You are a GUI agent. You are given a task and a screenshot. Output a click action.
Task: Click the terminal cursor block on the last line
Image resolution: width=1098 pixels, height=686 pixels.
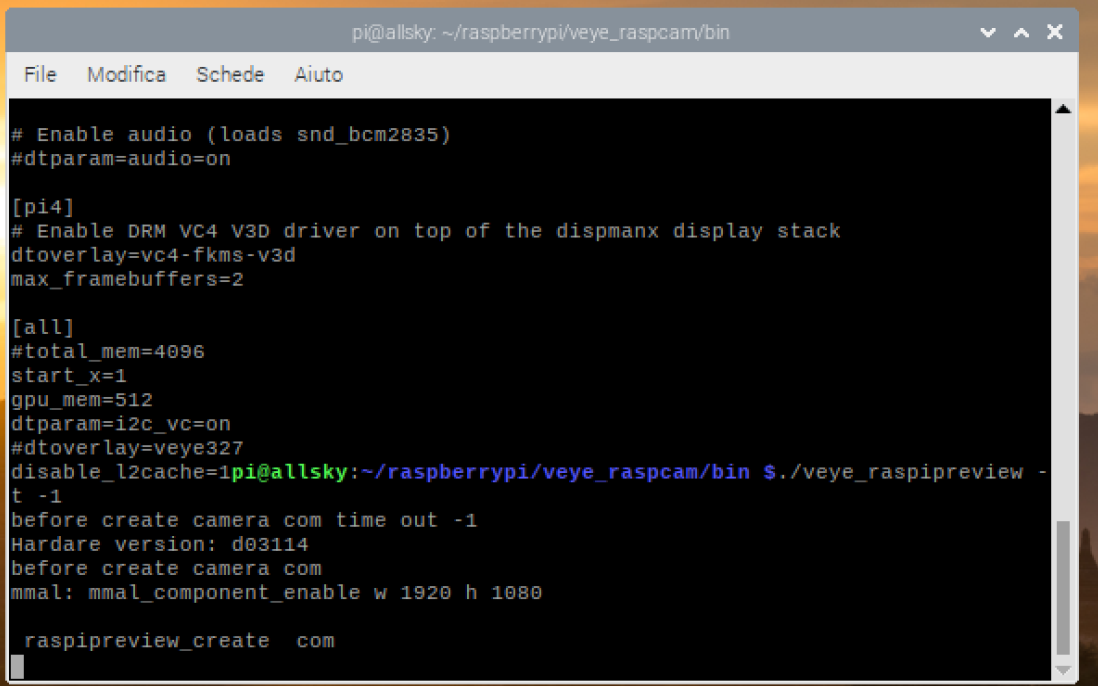point(17,666)
